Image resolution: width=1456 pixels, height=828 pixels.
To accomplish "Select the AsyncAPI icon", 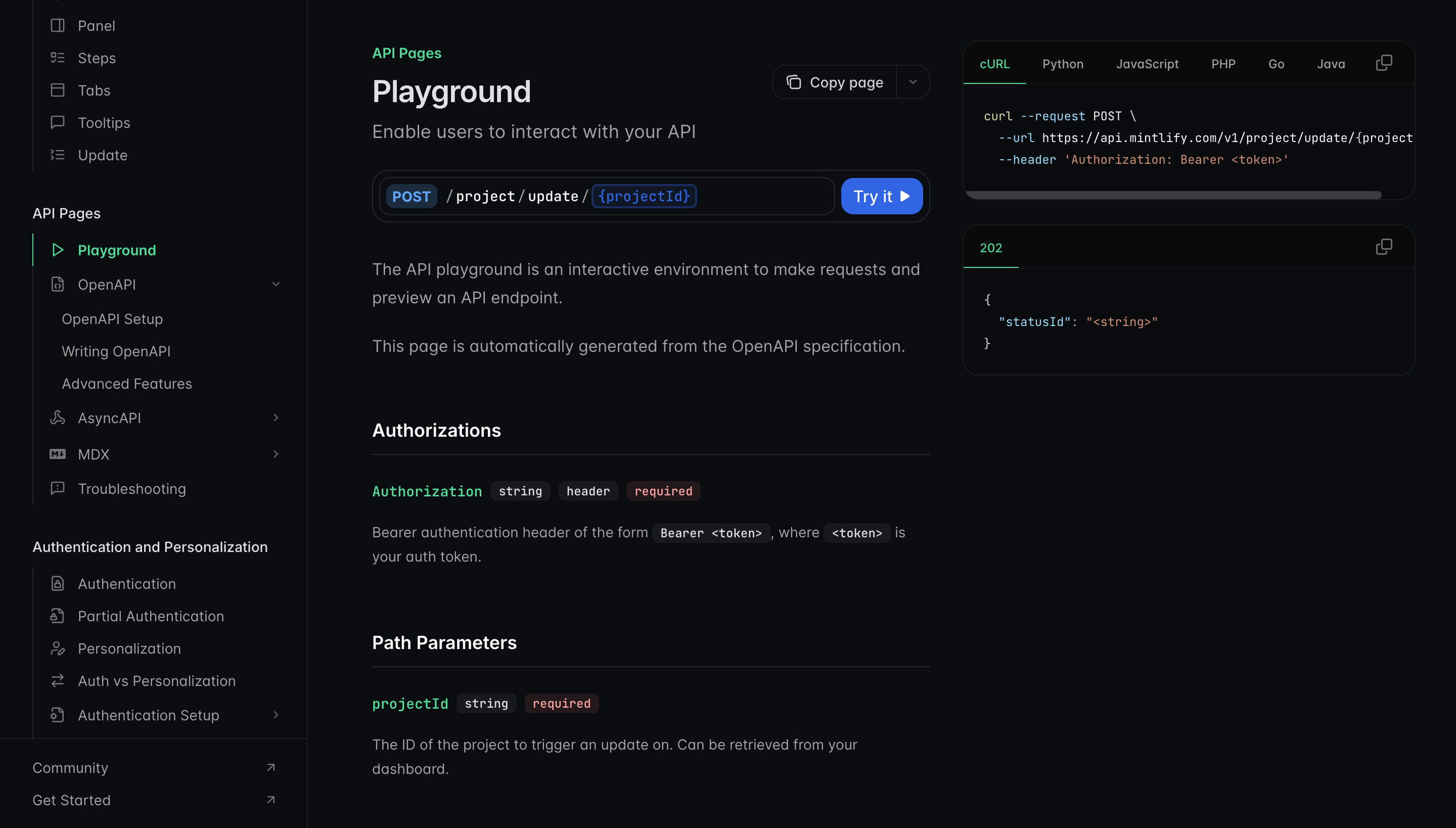I will tap(58, 418).
